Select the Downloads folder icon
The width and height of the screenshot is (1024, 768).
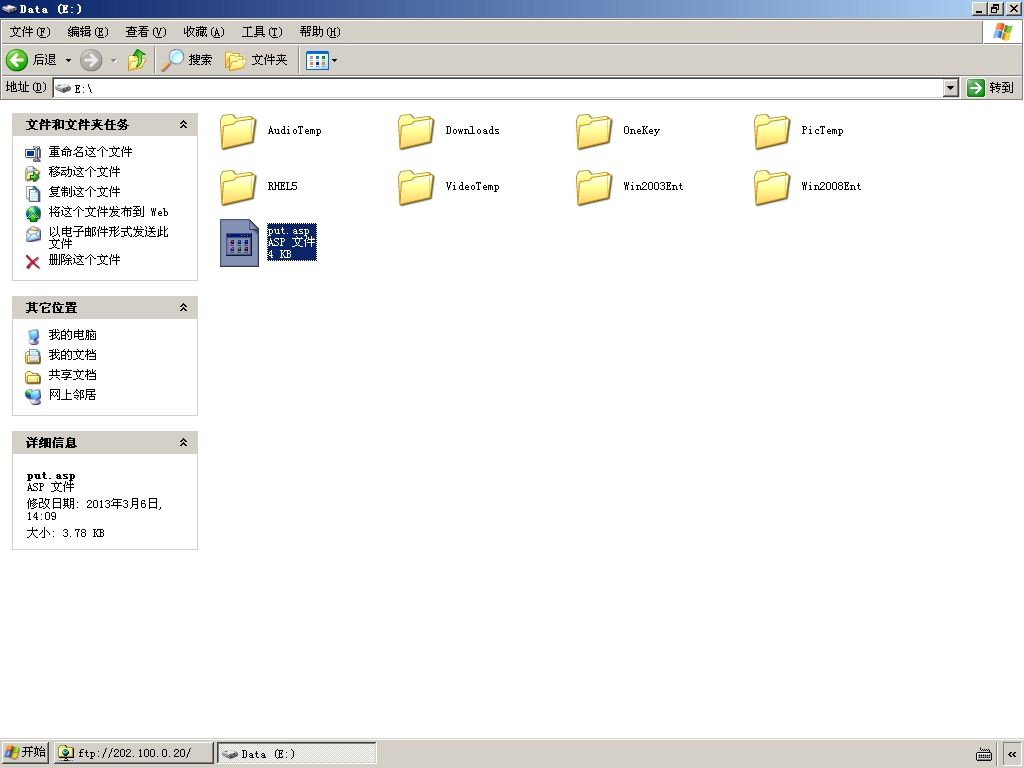click(x=416, y=131)
